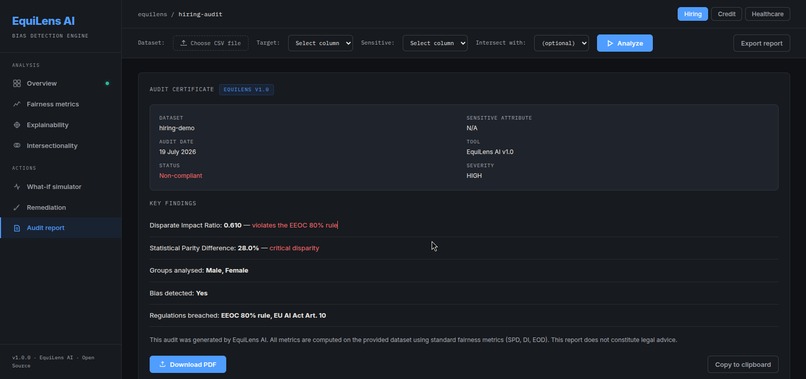The width and height of the screenshot is (806, 379).
Task: Download PDF of the audit
Action: (x=188, y=365)
